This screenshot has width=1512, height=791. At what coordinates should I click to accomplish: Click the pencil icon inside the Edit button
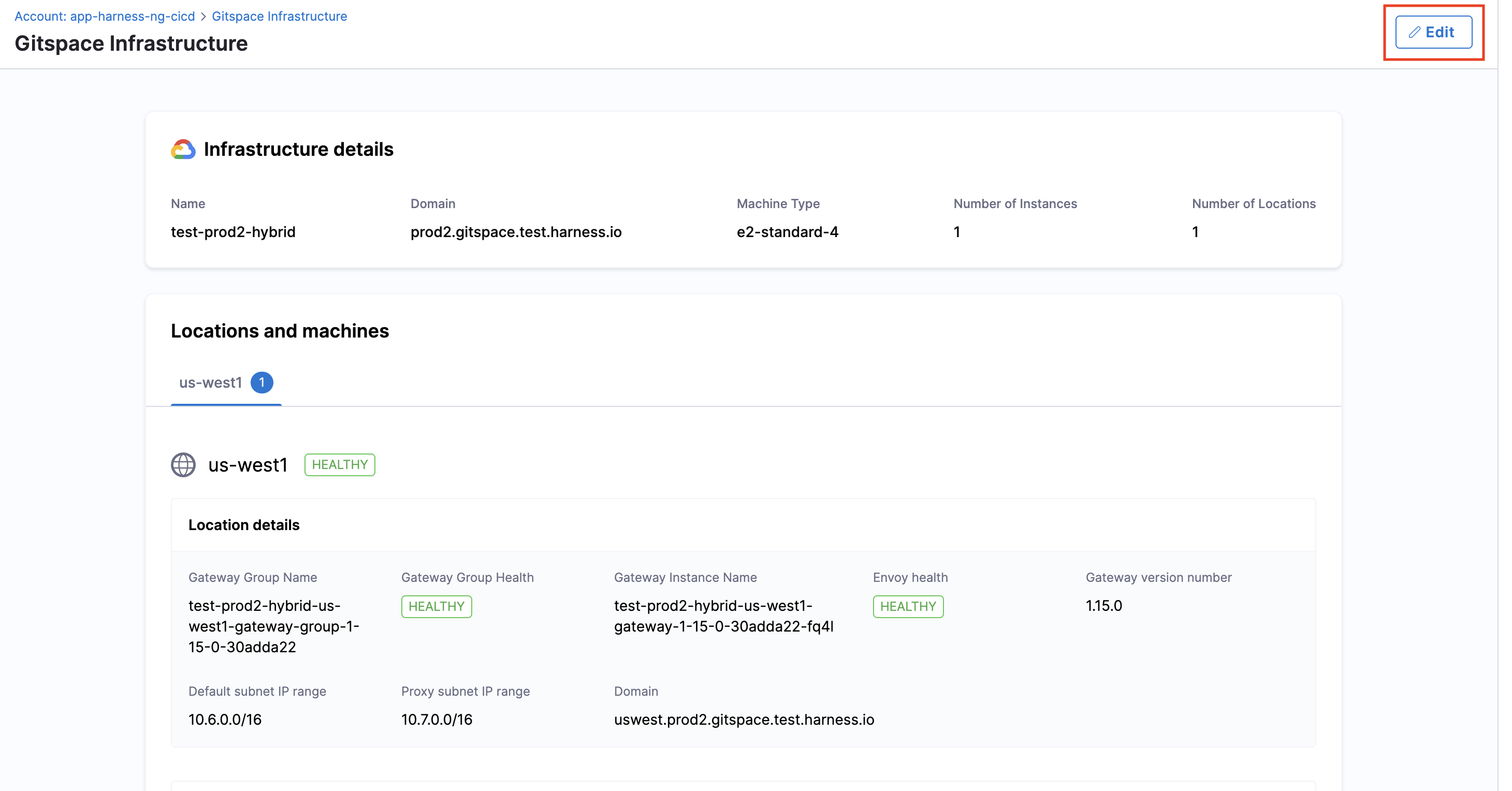coord(1416,32)
